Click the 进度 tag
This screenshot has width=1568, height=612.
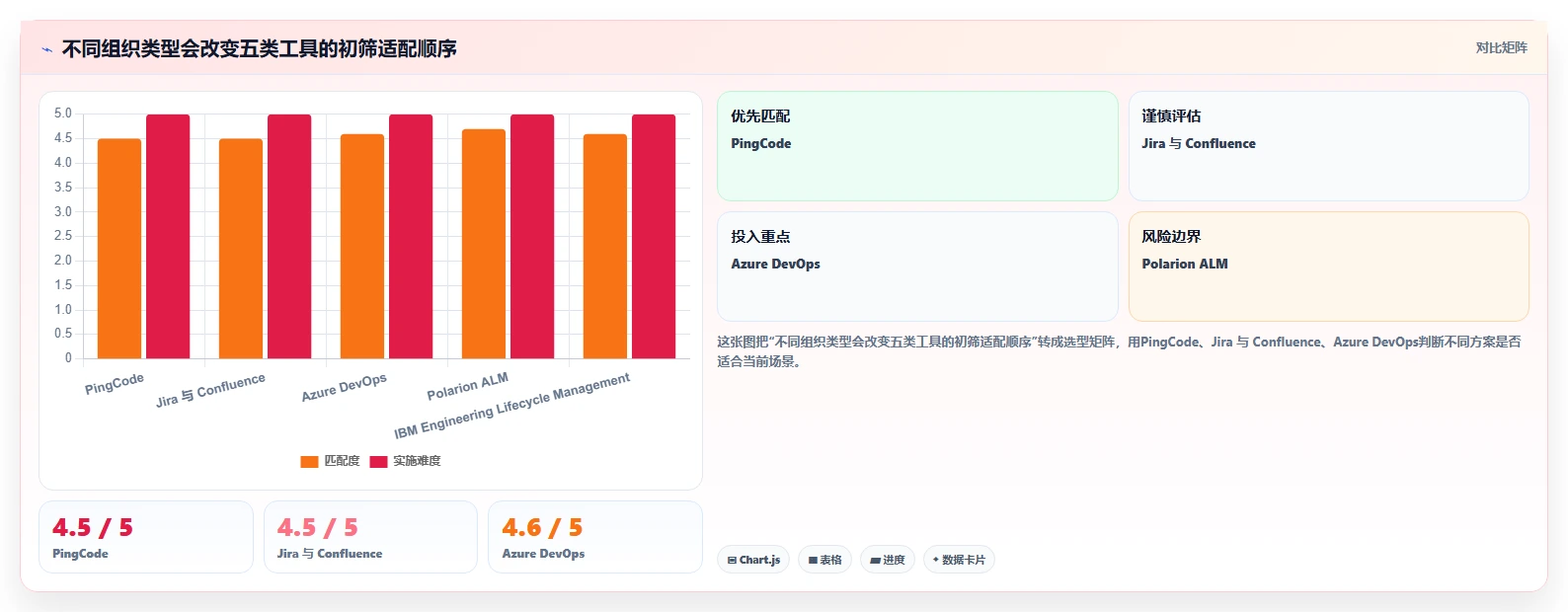888,560
